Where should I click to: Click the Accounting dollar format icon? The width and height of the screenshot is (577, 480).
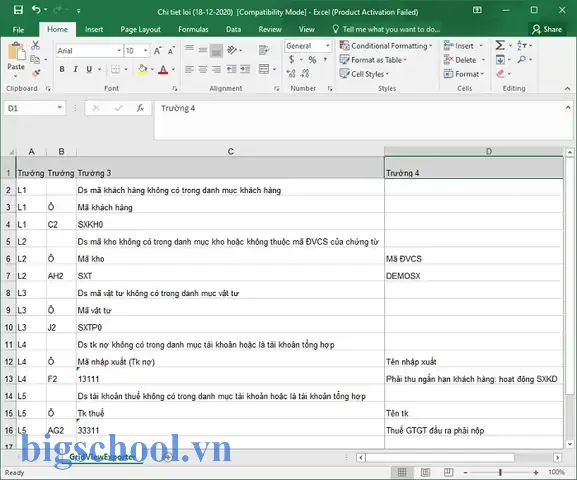pos(291,59)
